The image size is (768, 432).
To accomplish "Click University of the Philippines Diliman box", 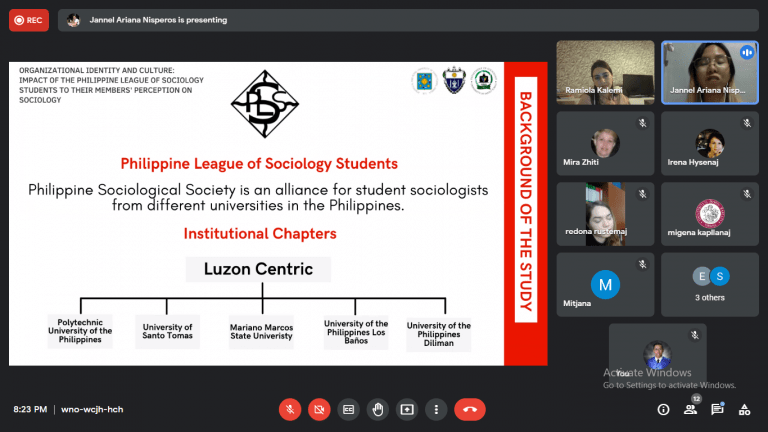I will point(439,335).
